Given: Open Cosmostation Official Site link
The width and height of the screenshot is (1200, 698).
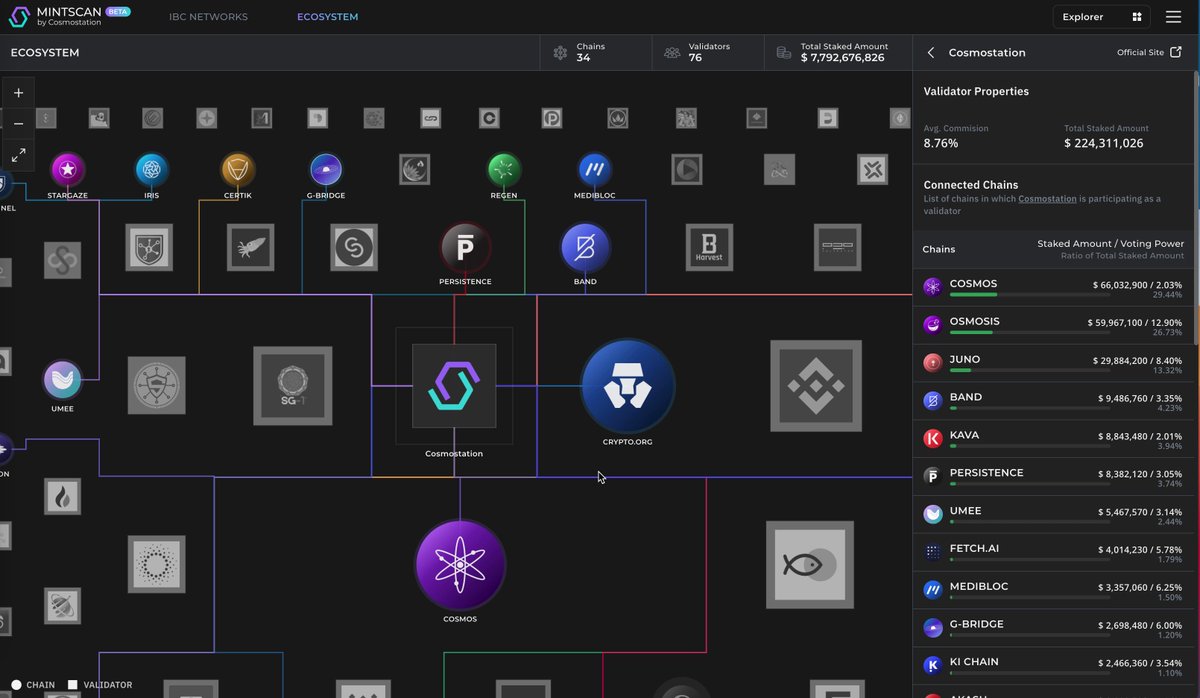Looking at the screenshot, I should (x=1149, y=53).
